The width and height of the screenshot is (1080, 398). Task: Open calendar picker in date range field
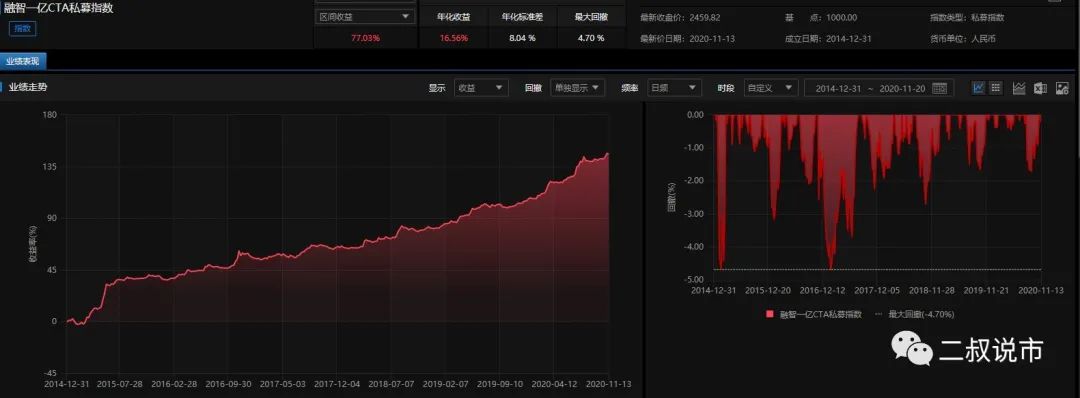[x=939, y=88]
